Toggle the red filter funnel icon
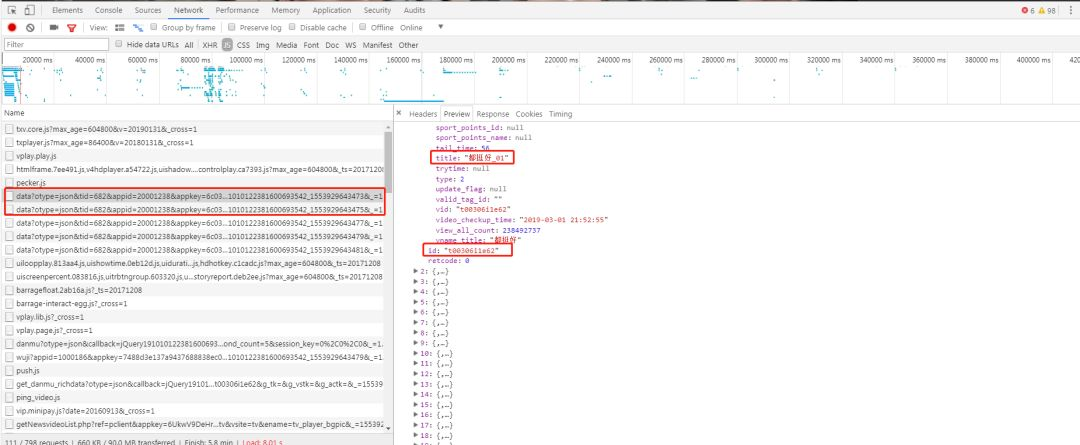 point(72,28)
